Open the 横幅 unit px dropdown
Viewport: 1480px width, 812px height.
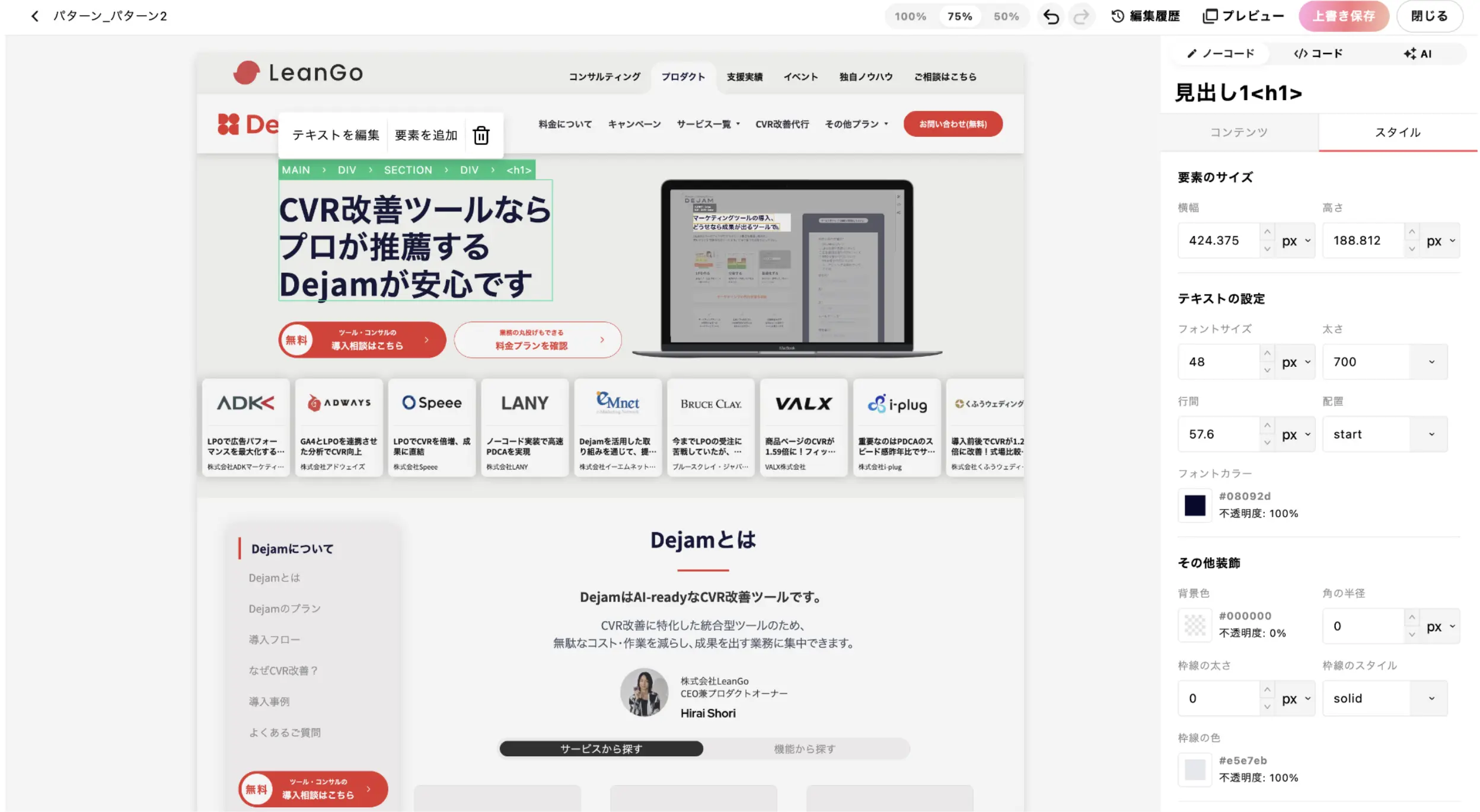1295,241
